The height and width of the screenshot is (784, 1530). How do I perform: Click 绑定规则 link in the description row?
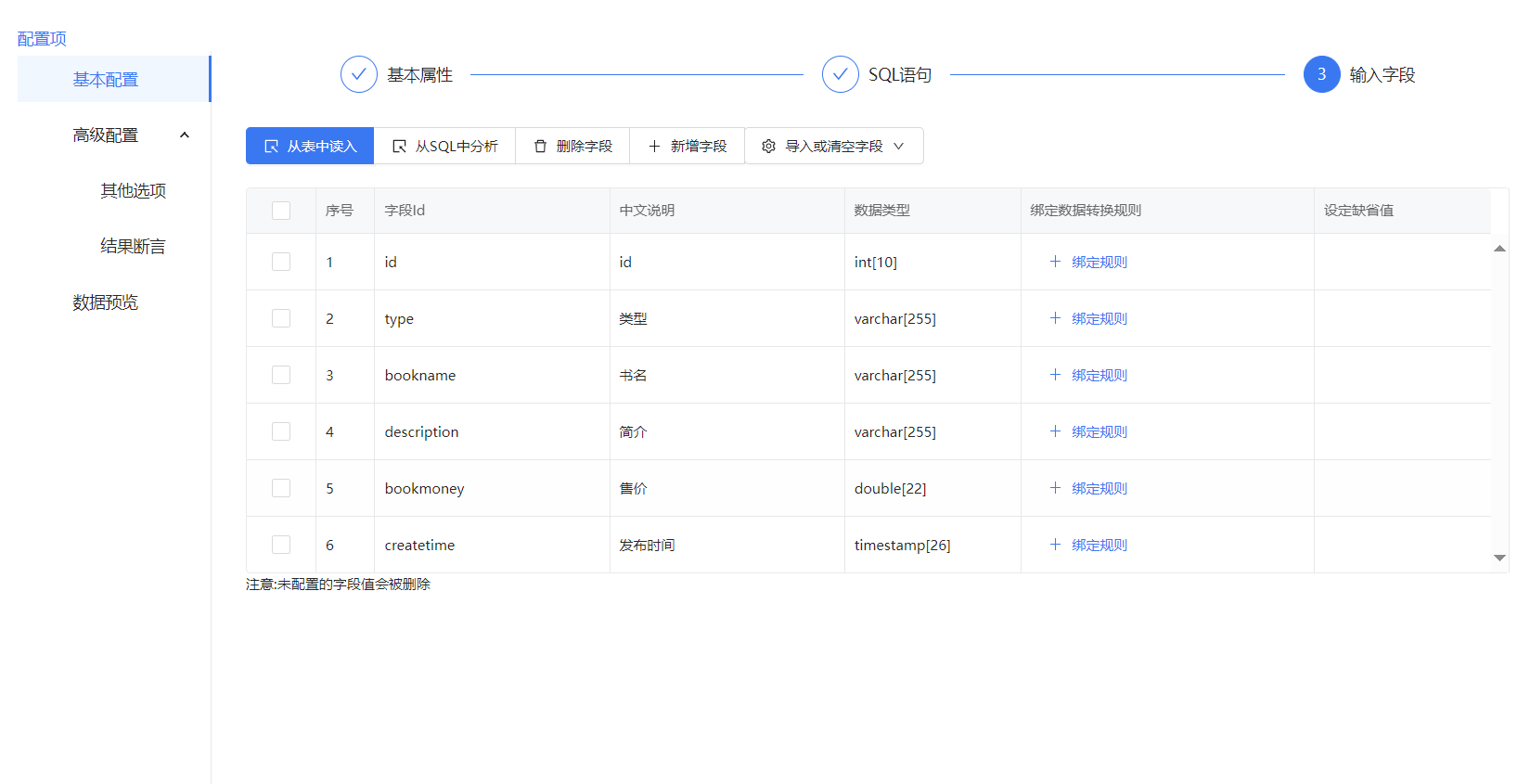pyautogui.click(x=1099, y=431)
